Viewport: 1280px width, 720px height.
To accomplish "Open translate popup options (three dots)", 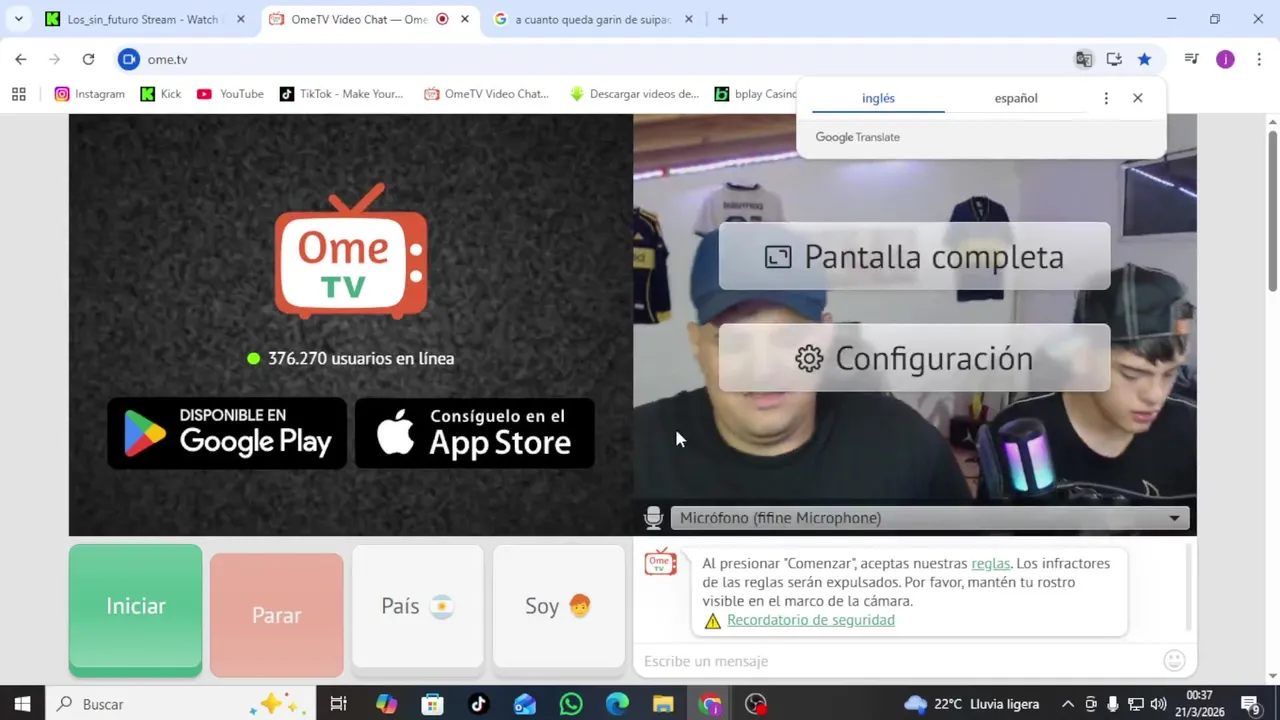I will [x=1106, y=98].
